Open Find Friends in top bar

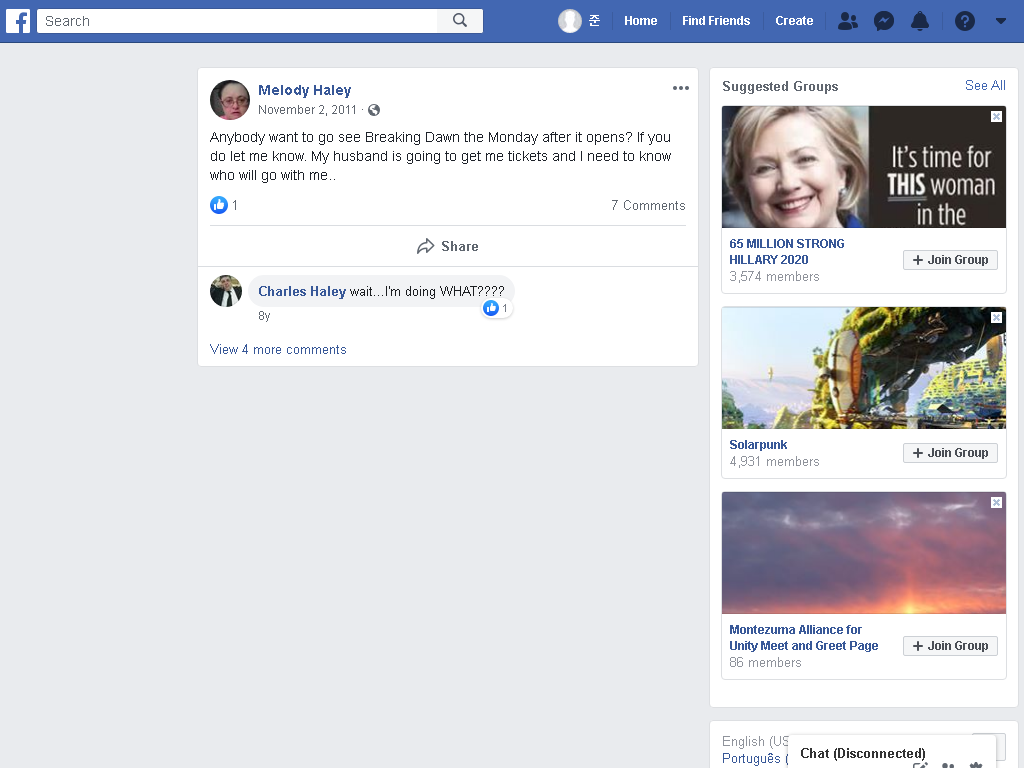pos(716,21)
